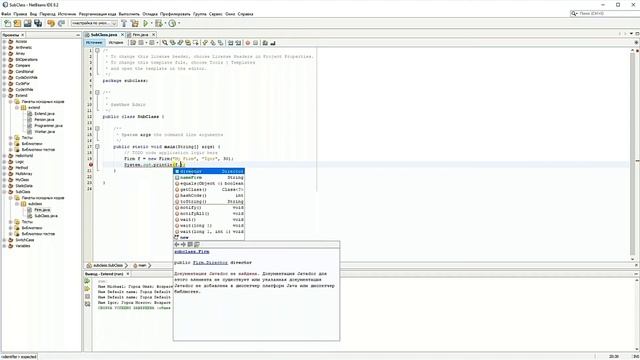640x360 pixels.
Task: Run the project with the green play icon
Action: (x=145, y=24)
